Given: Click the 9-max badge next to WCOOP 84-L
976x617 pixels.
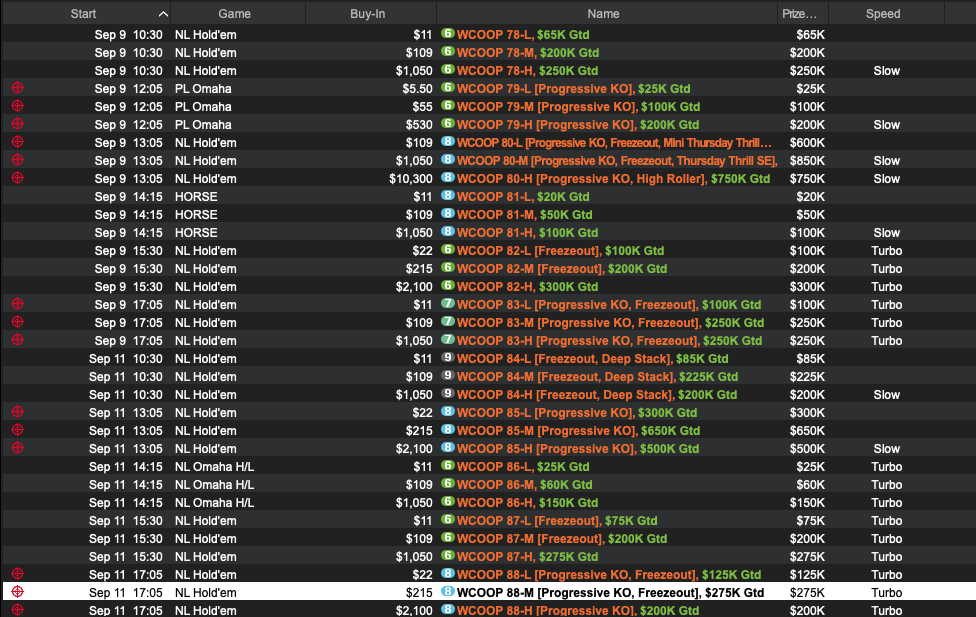Looking at the screenshot, I should (x=448, y=358).
